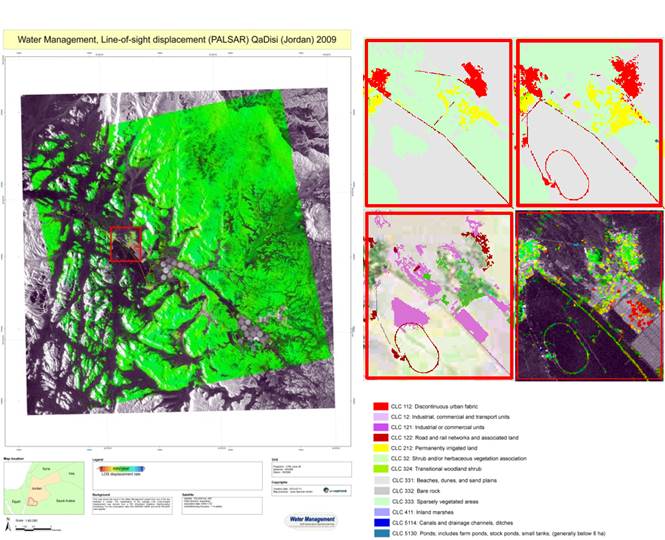Click the Jordan label in the location inset
The height and width of the screenshot is (540, 665).
pos(38,488)
